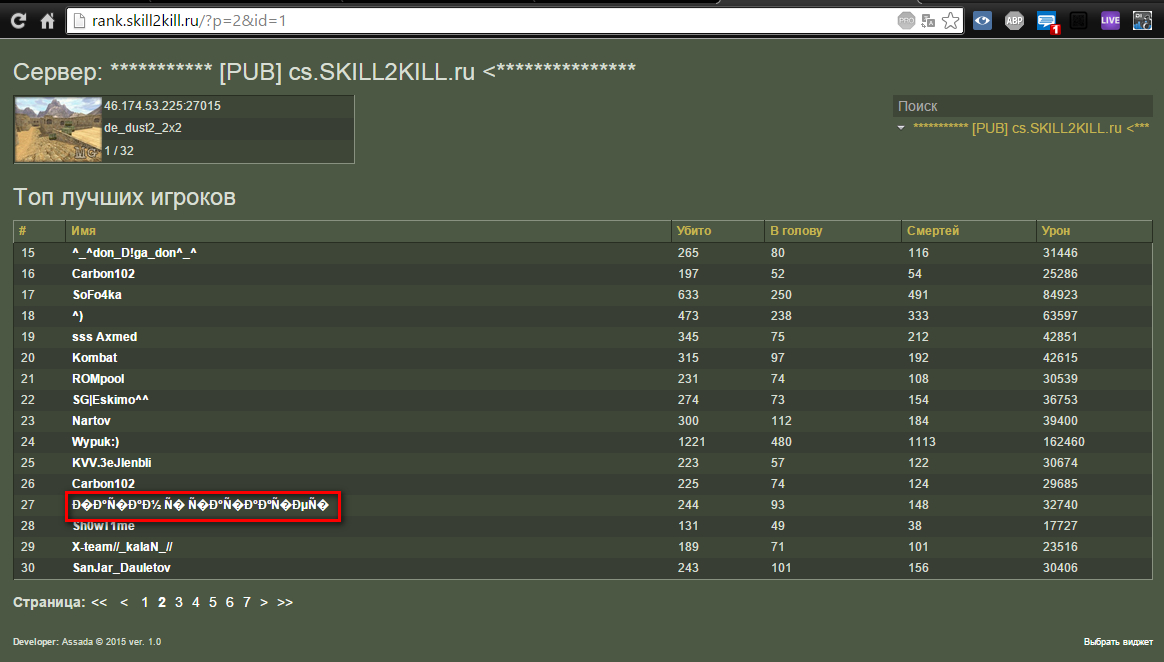
Task: Jump to last page with >> link
Action: (285, 603)
